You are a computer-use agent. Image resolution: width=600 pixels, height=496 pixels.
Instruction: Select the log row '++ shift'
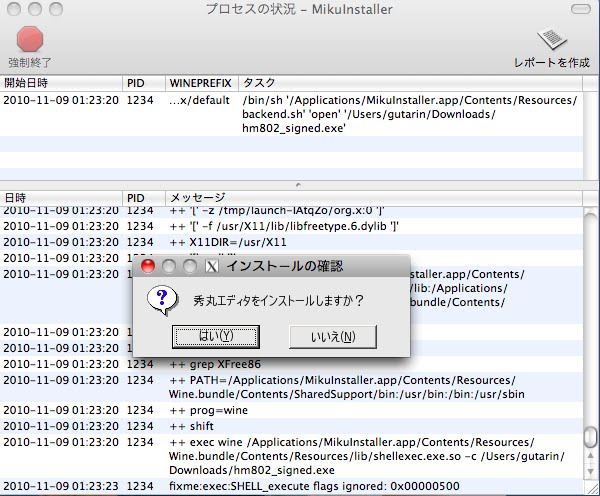[x=291, y=426]
